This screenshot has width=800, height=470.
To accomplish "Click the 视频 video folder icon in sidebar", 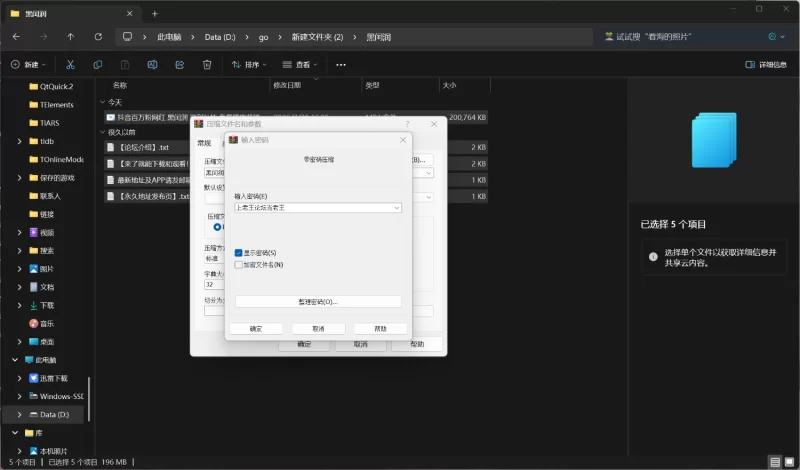I will [34, 233].
